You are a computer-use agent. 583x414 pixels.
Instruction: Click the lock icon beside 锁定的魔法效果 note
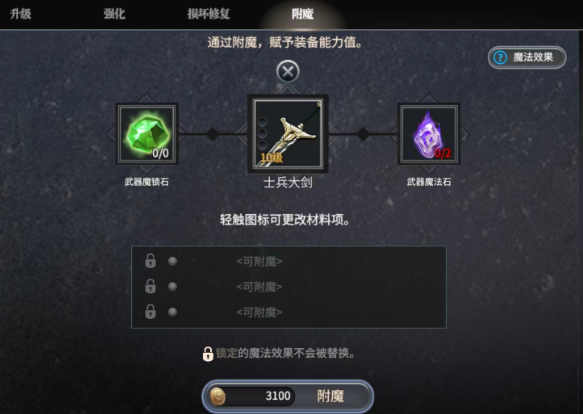[x=208, y=354]
